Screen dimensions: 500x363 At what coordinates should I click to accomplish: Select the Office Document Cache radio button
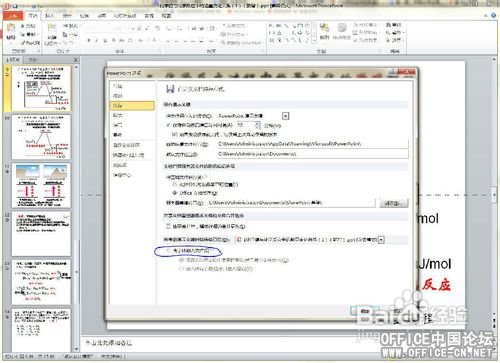click(175, 193)
